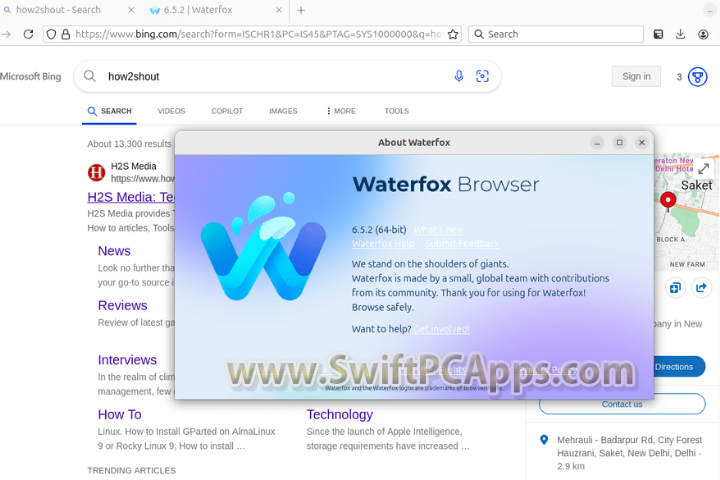
Task: Click the Microsoft Bing logo
Action: (x=30, y=76)
